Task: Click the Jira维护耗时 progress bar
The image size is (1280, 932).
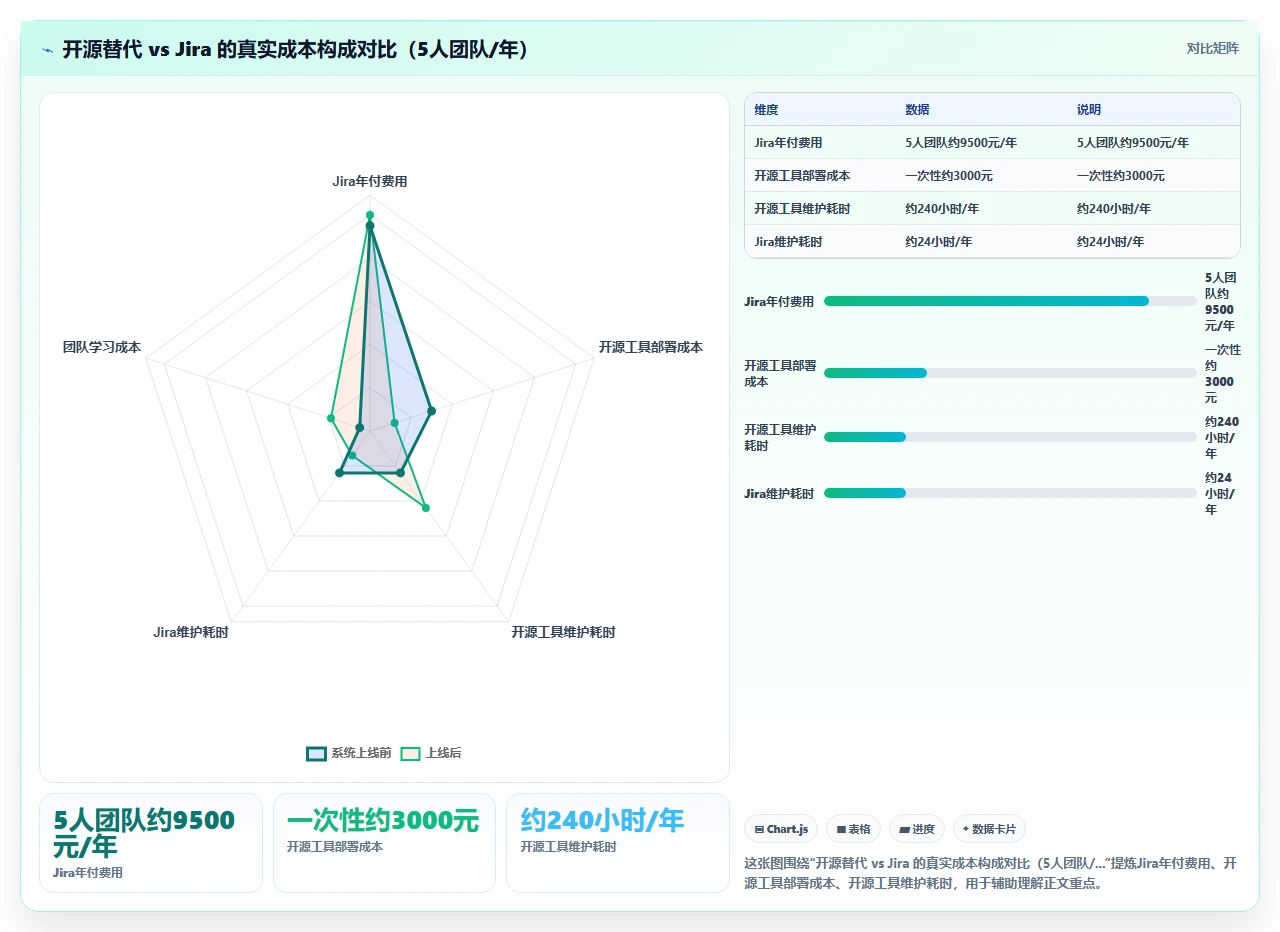Action: 1010,493
